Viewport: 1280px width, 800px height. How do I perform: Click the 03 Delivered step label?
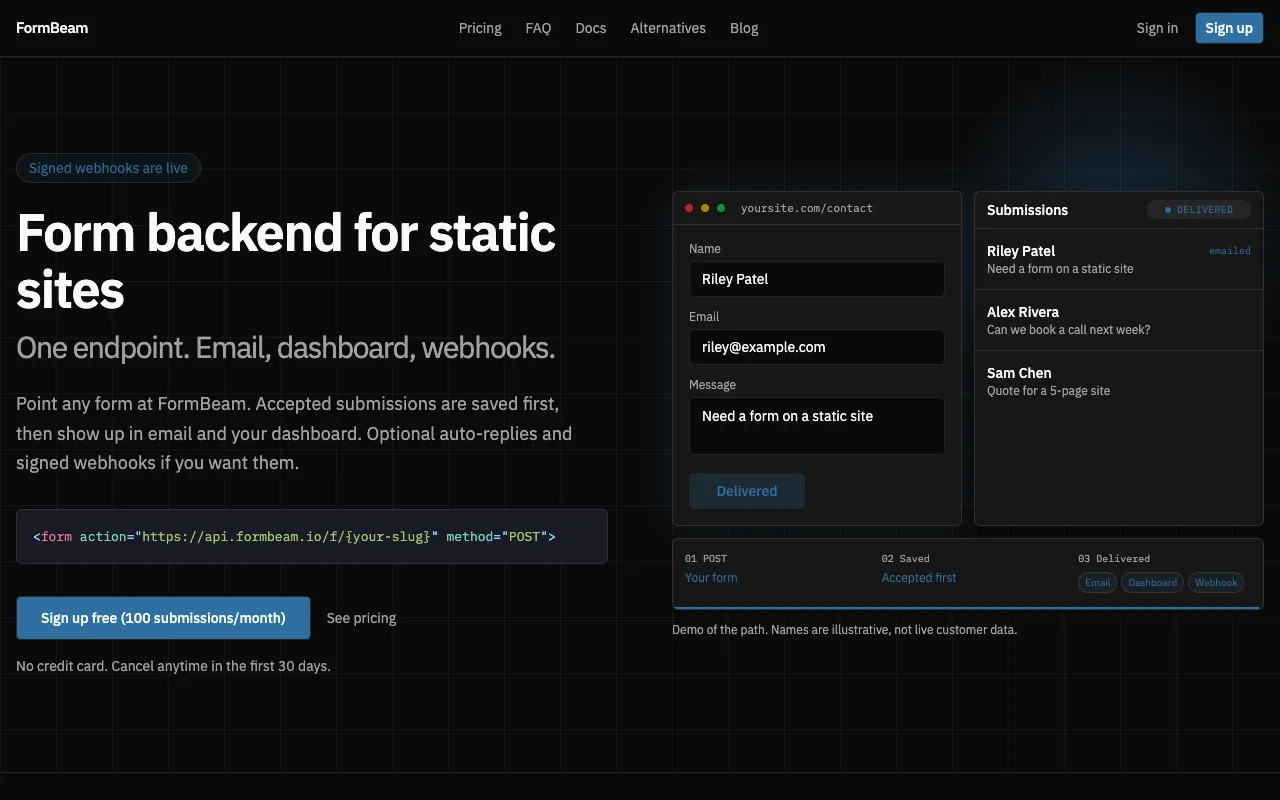tap(1114, 558)
